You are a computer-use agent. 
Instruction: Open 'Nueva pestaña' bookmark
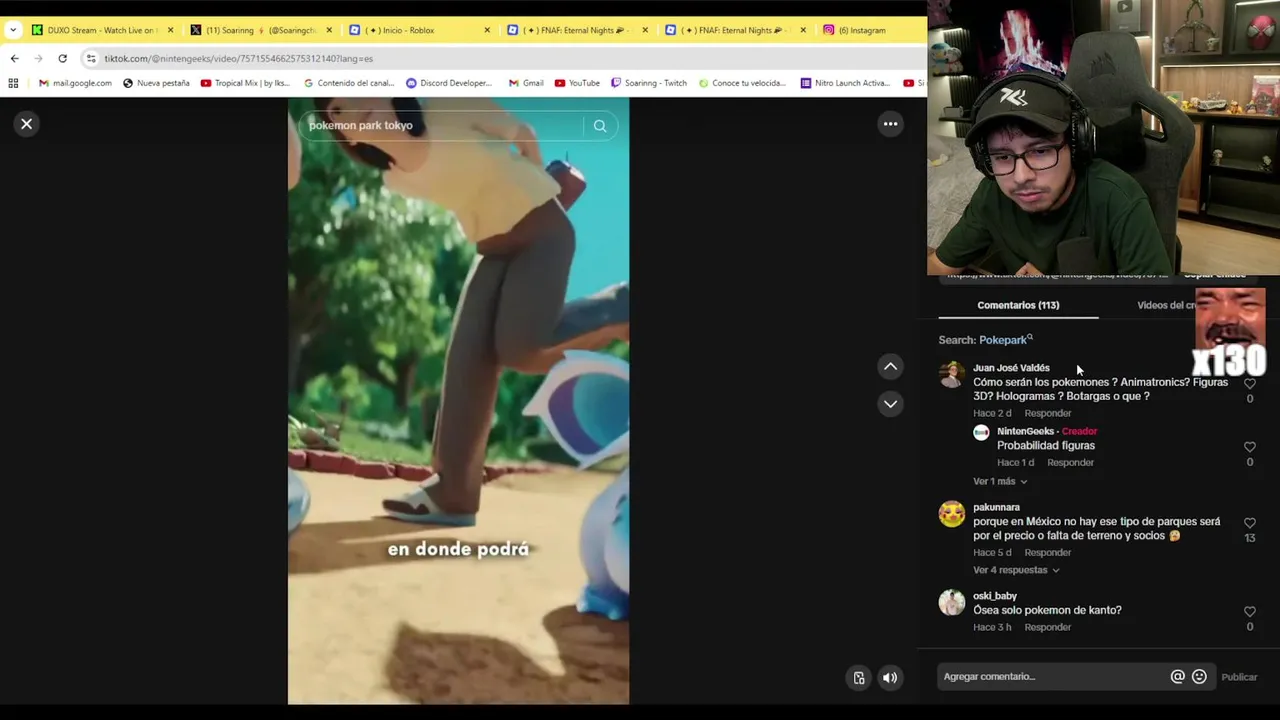pos(156,83)
